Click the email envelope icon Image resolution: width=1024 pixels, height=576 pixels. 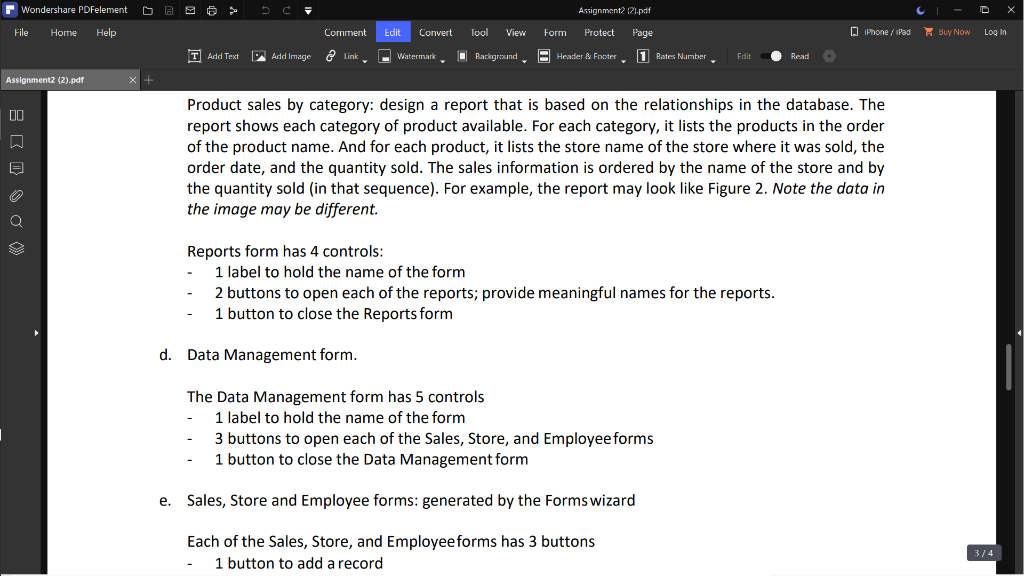coord(190,10)
